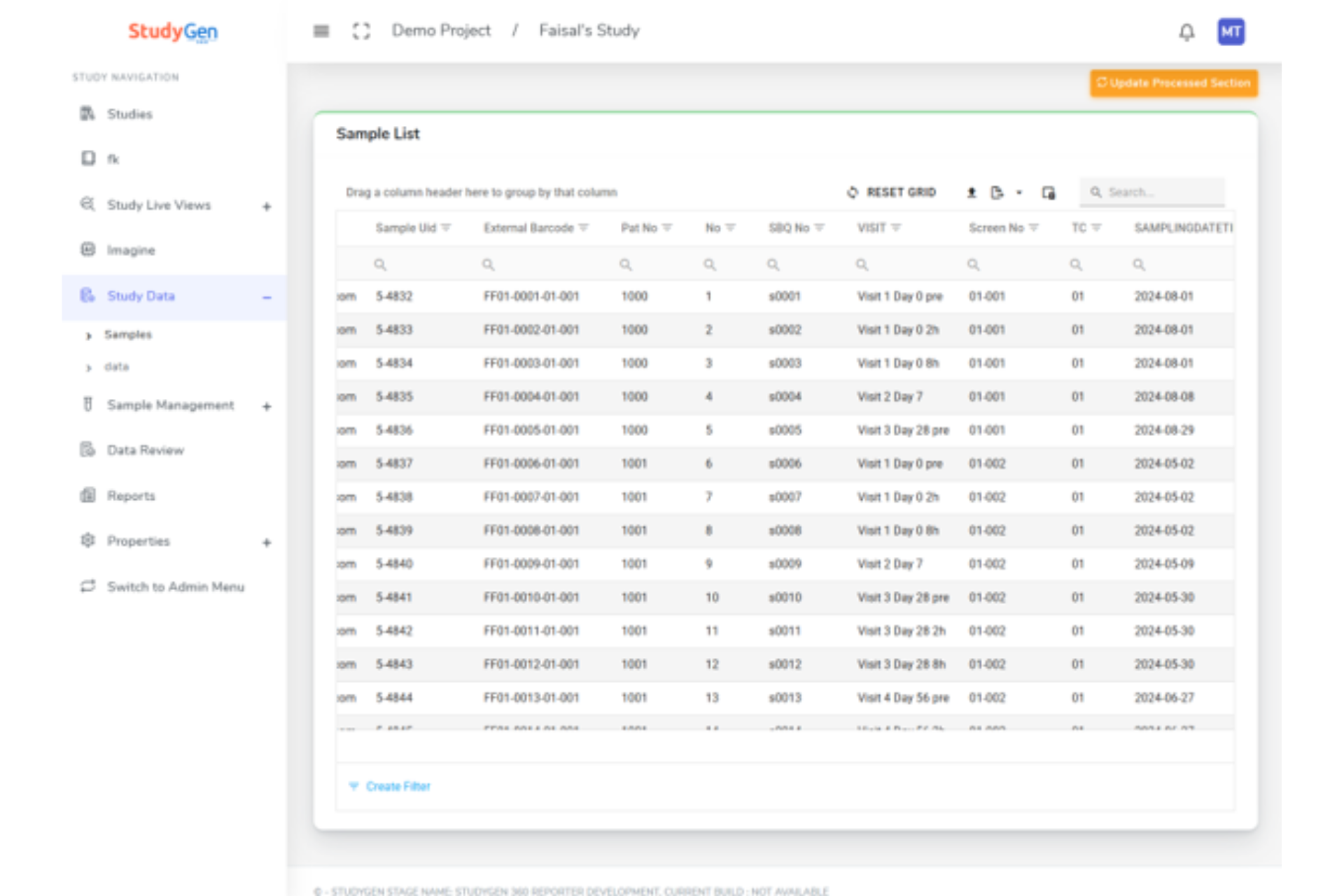The height and width of the screenshot is (896, 1344).
Task: Select visit cell Visit 3 Day 28 8h
Action: click(902, 664)
